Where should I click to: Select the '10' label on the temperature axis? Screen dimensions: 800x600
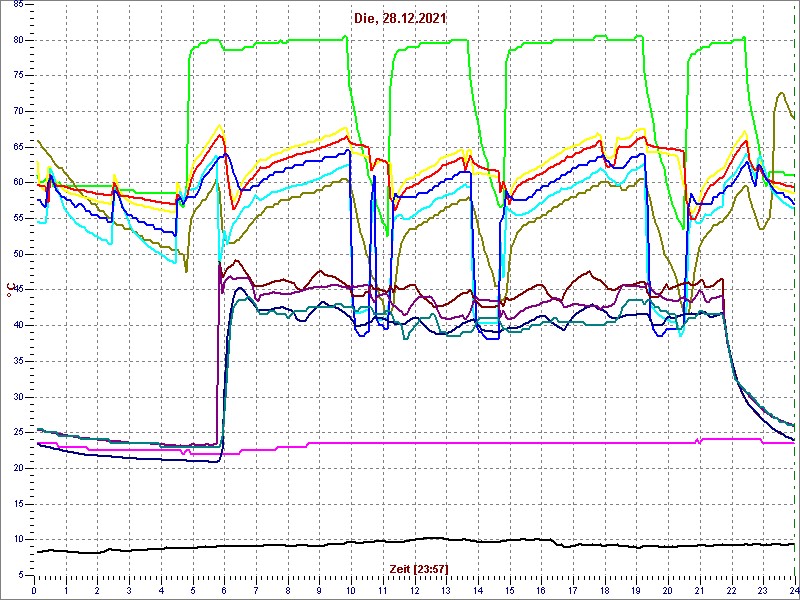click(17, 540)
